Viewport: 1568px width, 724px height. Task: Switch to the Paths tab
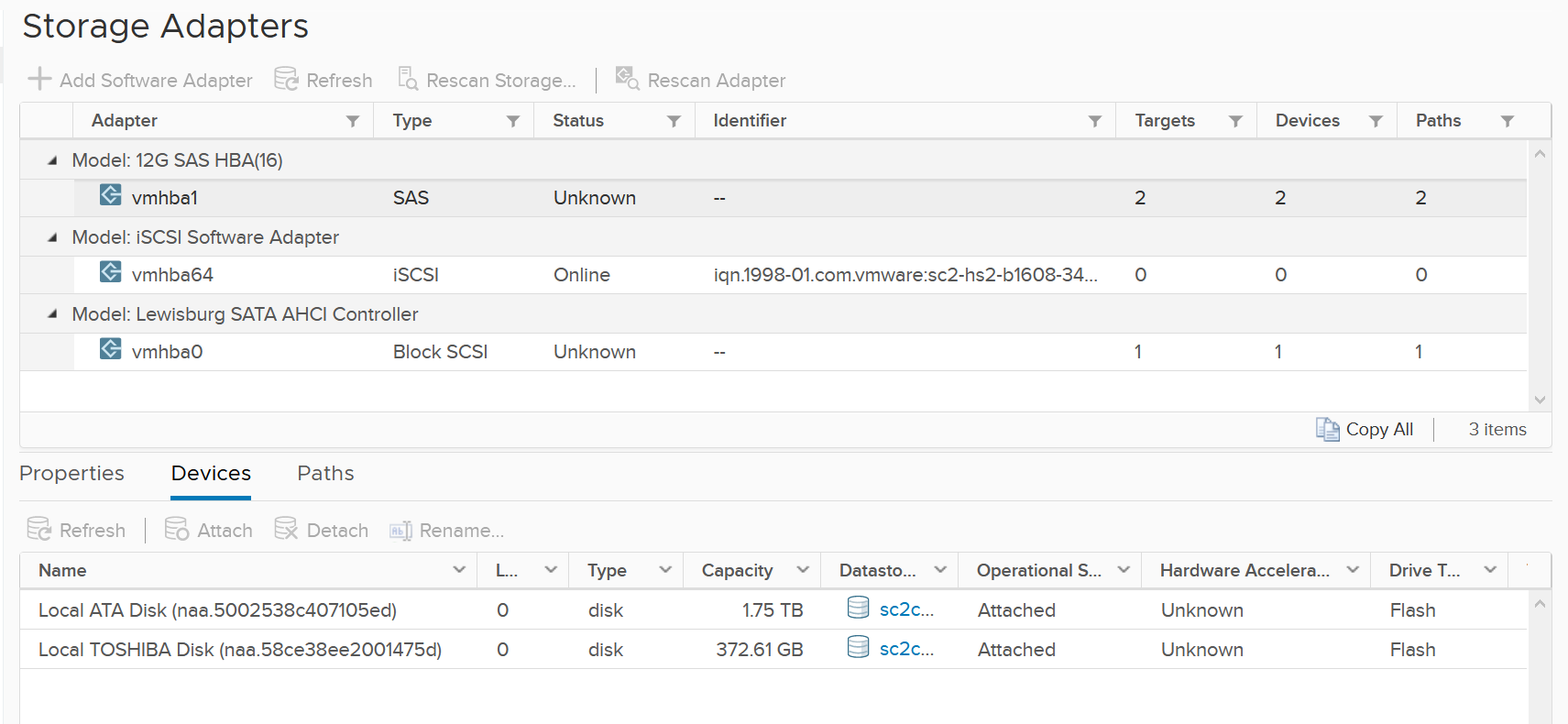click(325, 473)
